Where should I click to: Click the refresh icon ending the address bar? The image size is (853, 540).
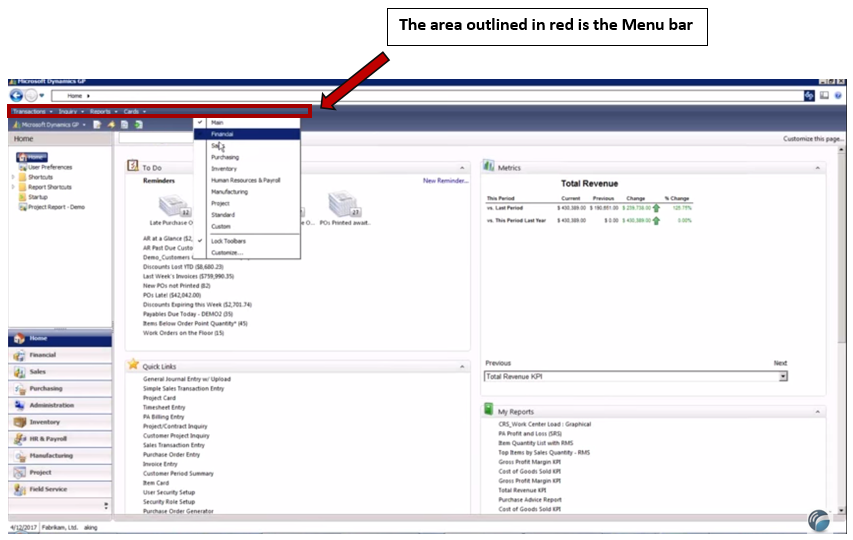(809, 96)
